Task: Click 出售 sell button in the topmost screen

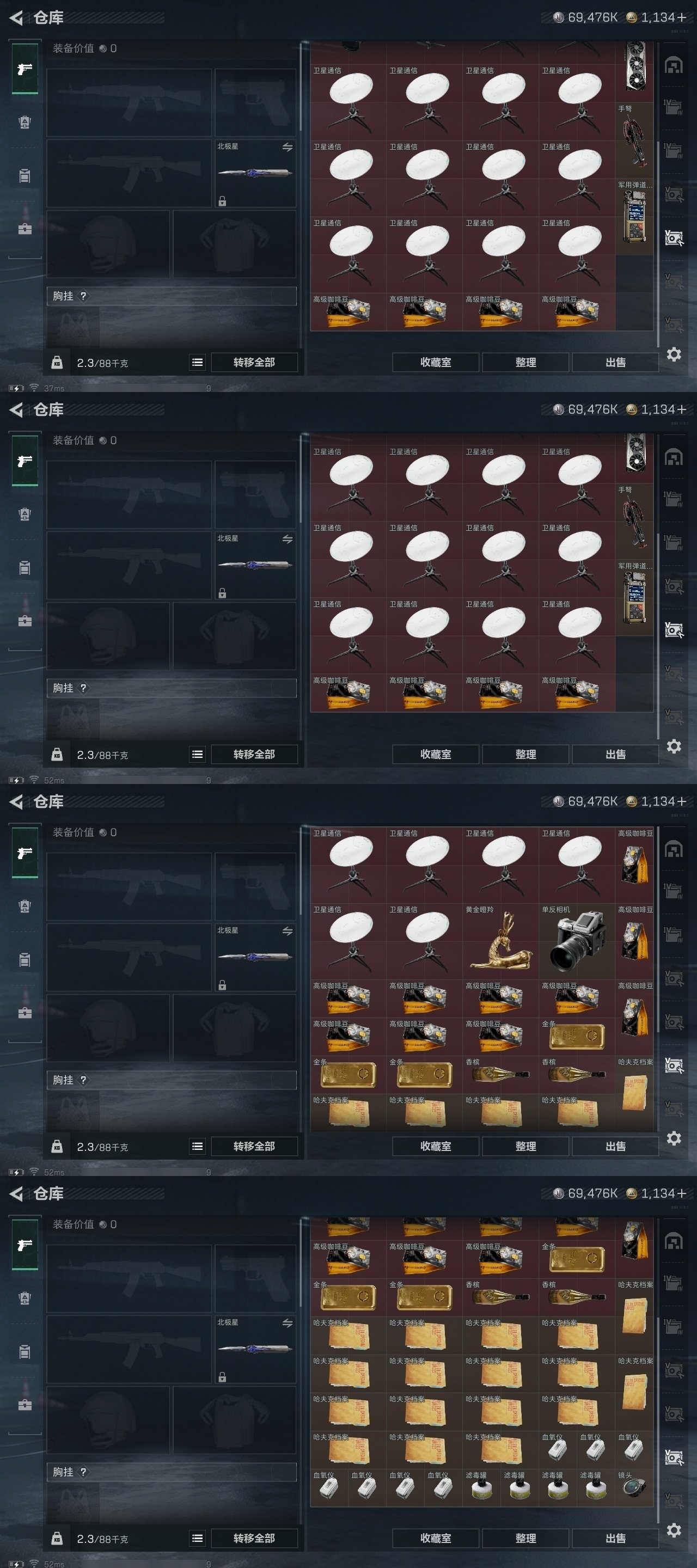Action: coord(615,362)
